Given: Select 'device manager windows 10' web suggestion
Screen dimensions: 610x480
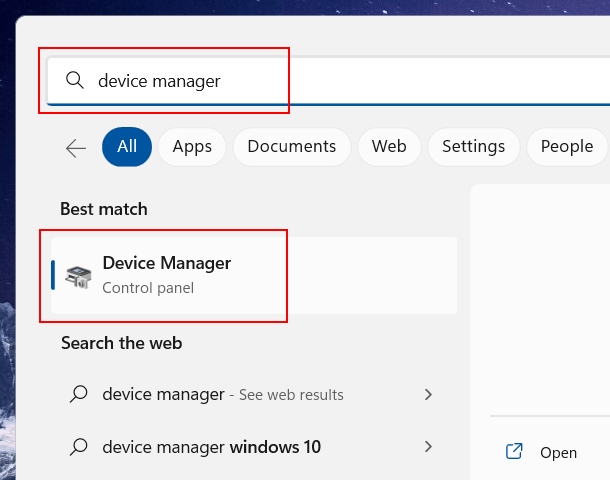Looking at the screenshot, I should (211, 447).
